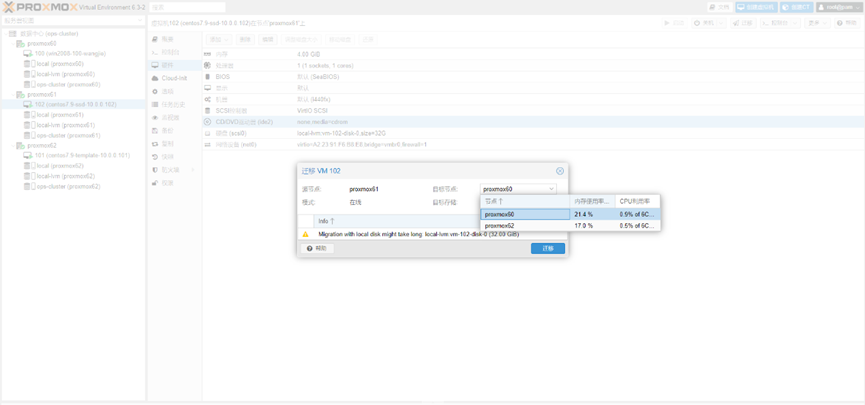Choose proxmox62 in node dropdown list
Screen dimensions: 865x405
click(570, 226)
